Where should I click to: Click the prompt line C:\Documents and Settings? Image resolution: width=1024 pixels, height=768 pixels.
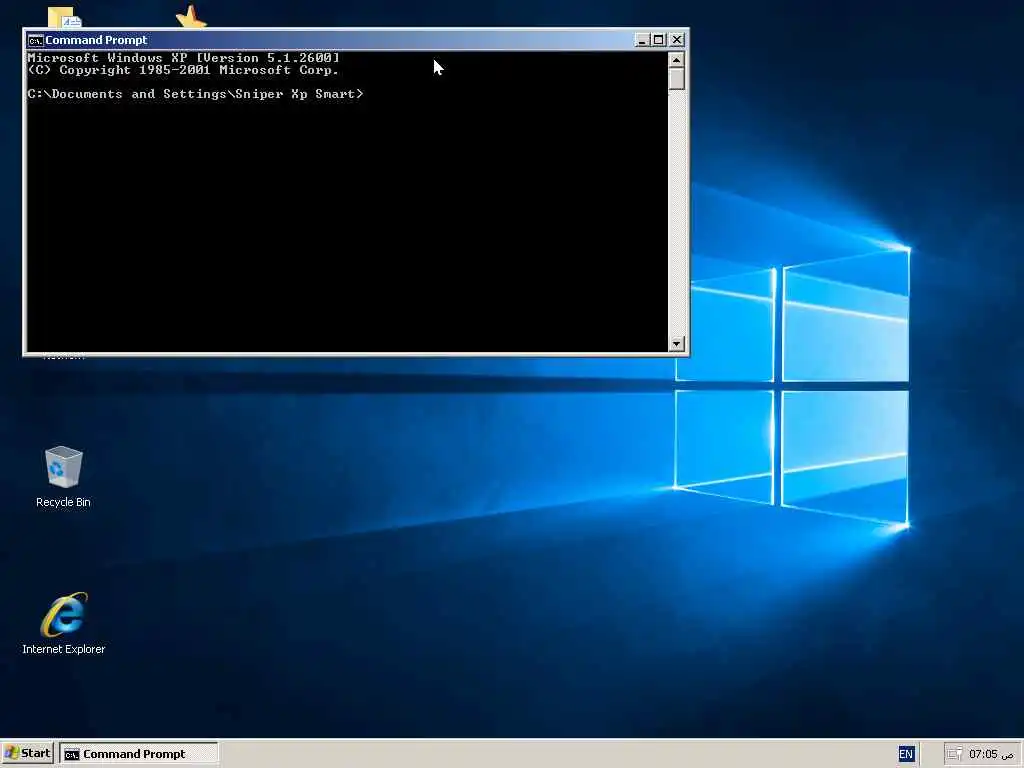pos(195,94)
